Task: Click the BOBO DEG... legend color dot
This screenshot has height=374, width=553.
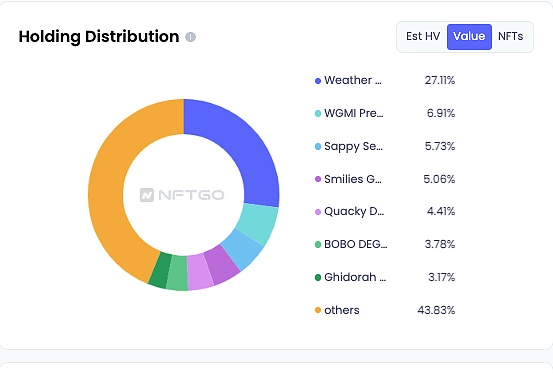Action: 318,245
